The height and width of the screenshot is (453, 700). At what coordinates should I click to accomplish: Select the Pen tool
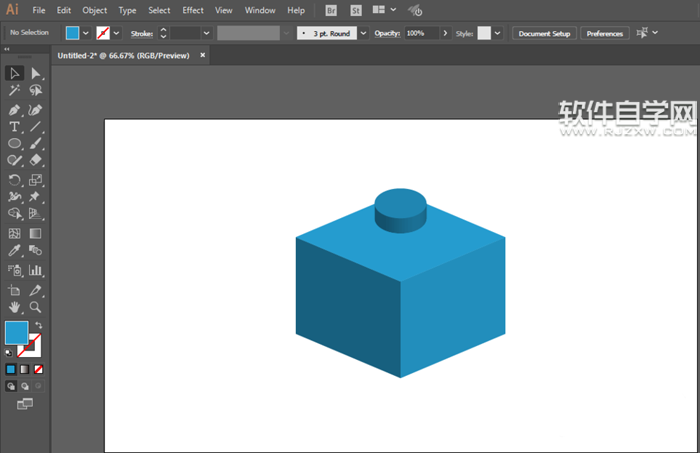(15, 109)
